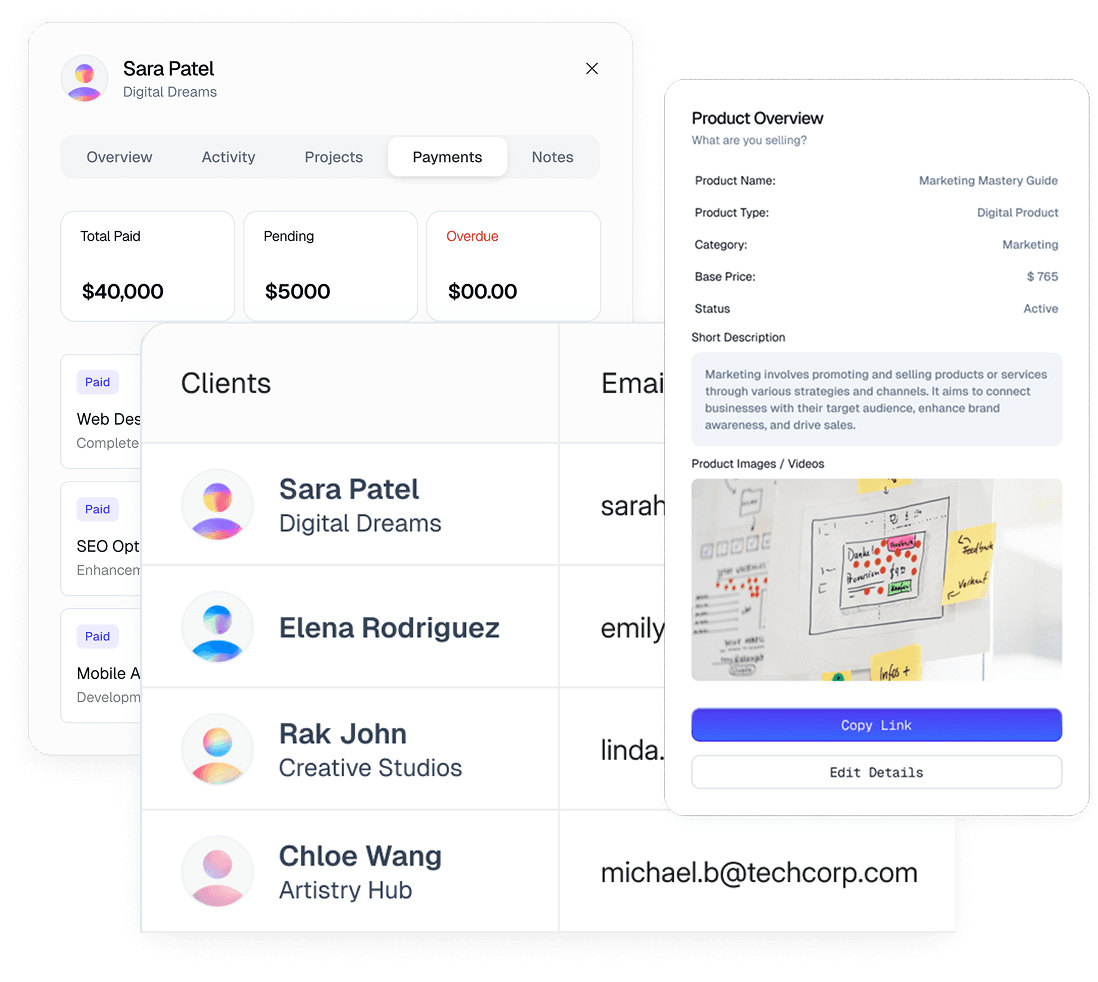The image size is (1098, 982).
Task: Open the Payments tab
Action: click(x=447, y=157)
